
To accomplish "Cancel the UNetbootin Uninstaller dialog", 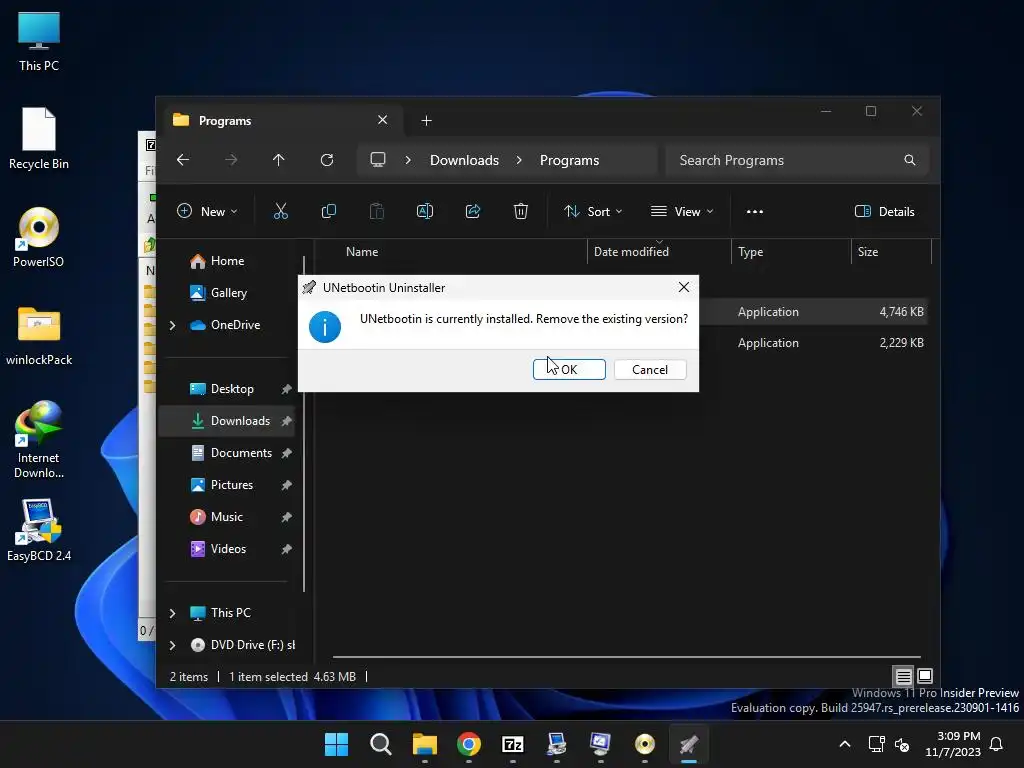I will pos(650,370).
